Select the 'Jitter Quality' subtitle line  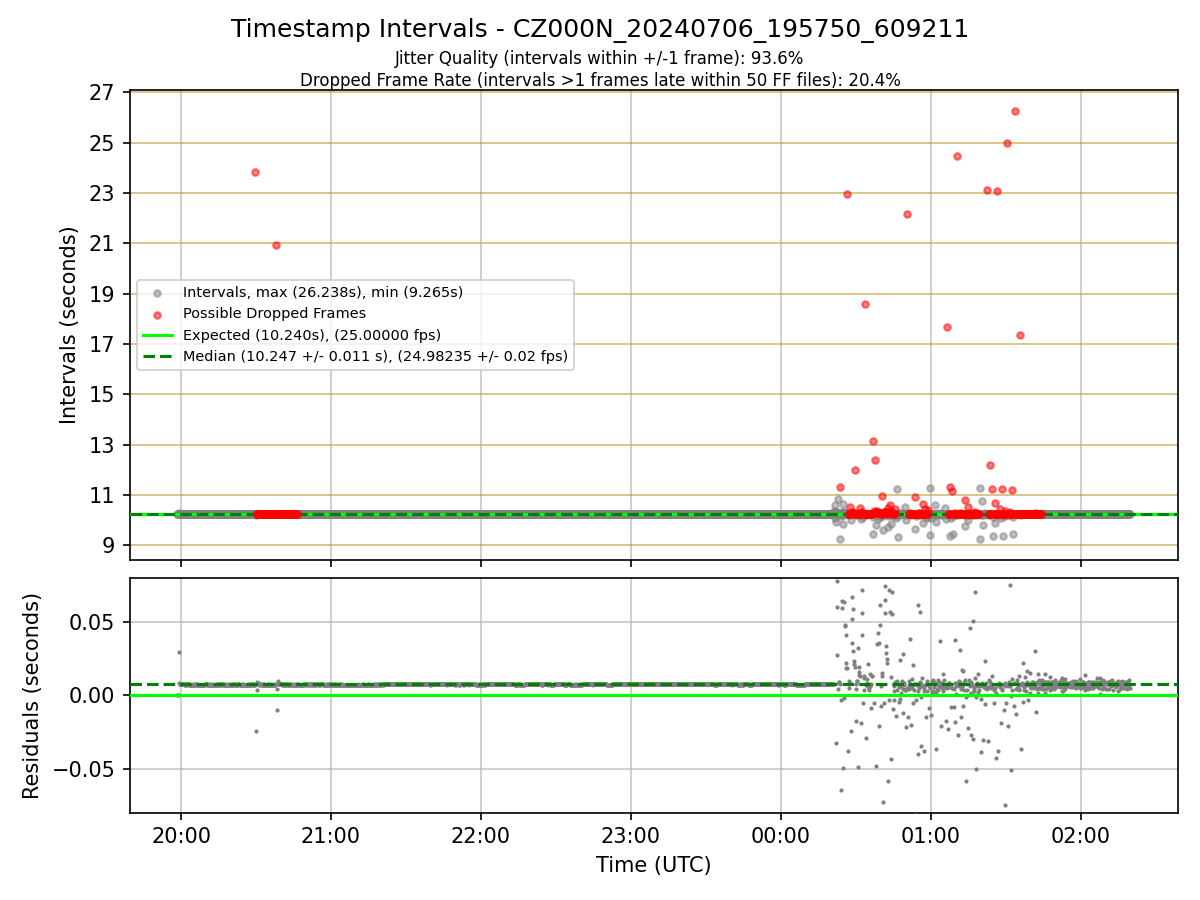tap(599, 58)
